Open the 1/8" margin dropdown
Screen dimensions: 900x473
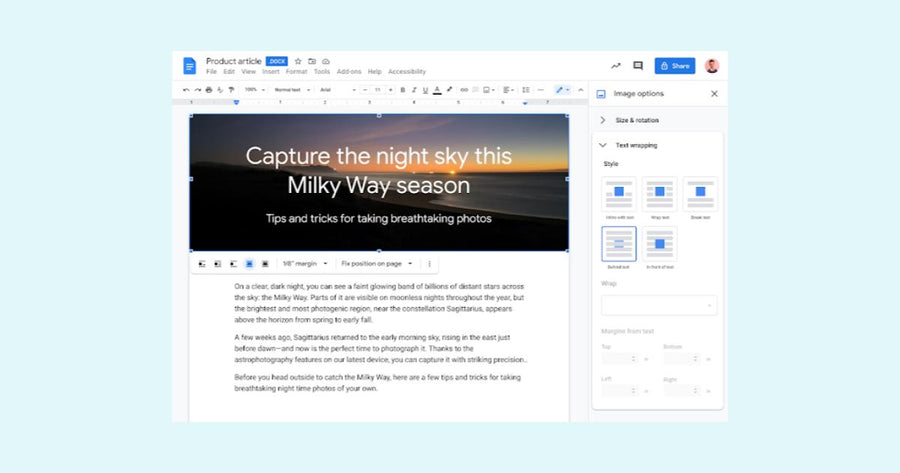(x=305, y=264)
